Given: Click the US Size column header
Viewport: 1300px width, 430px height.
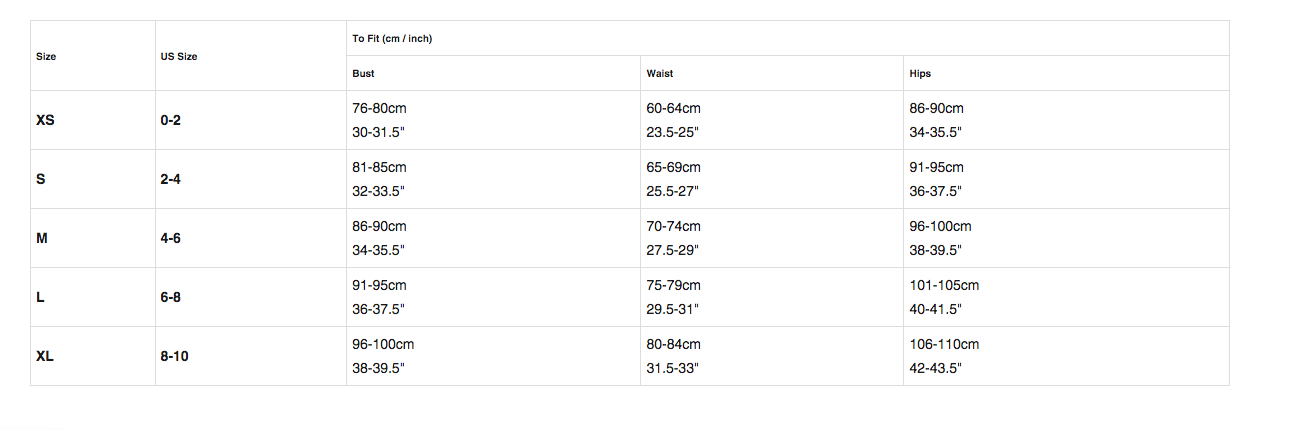Looking at the screenshot, I should coord(179,56).
